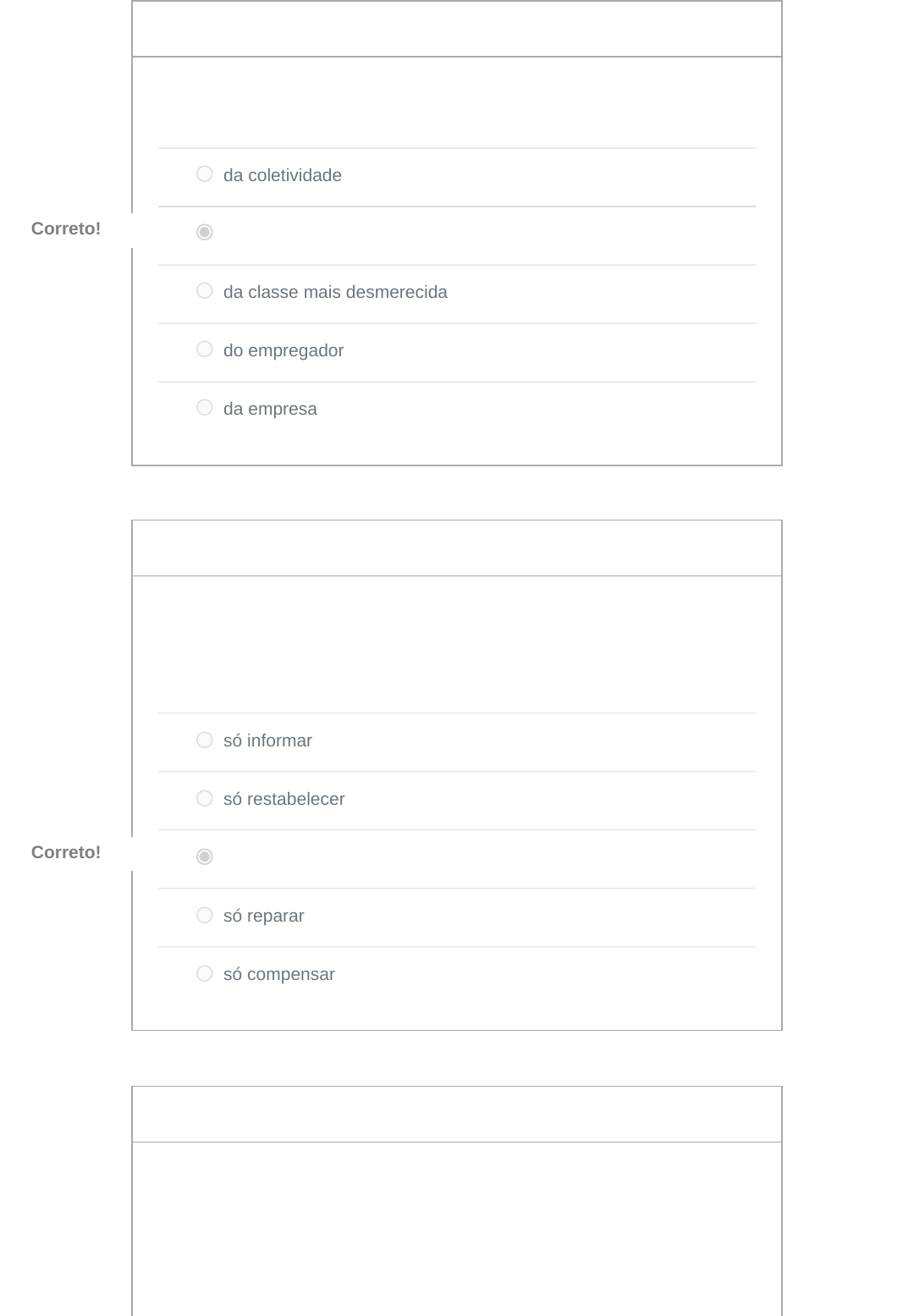Click the lower 'Correto!' label near 'só reparar' question

(66, 852)
